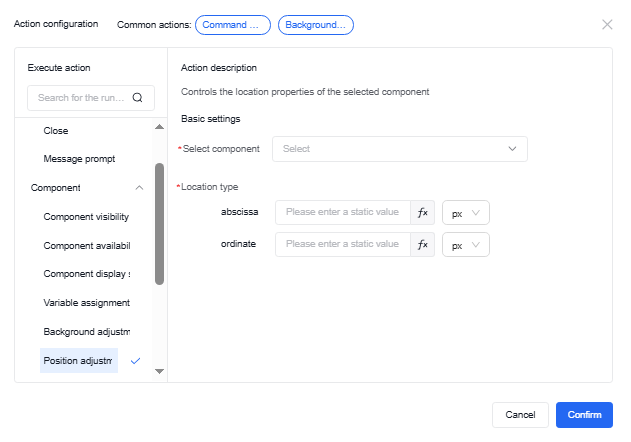631x442 pixels.
Task: Select the Component visibility action
Action: click(x=86, y=217)
